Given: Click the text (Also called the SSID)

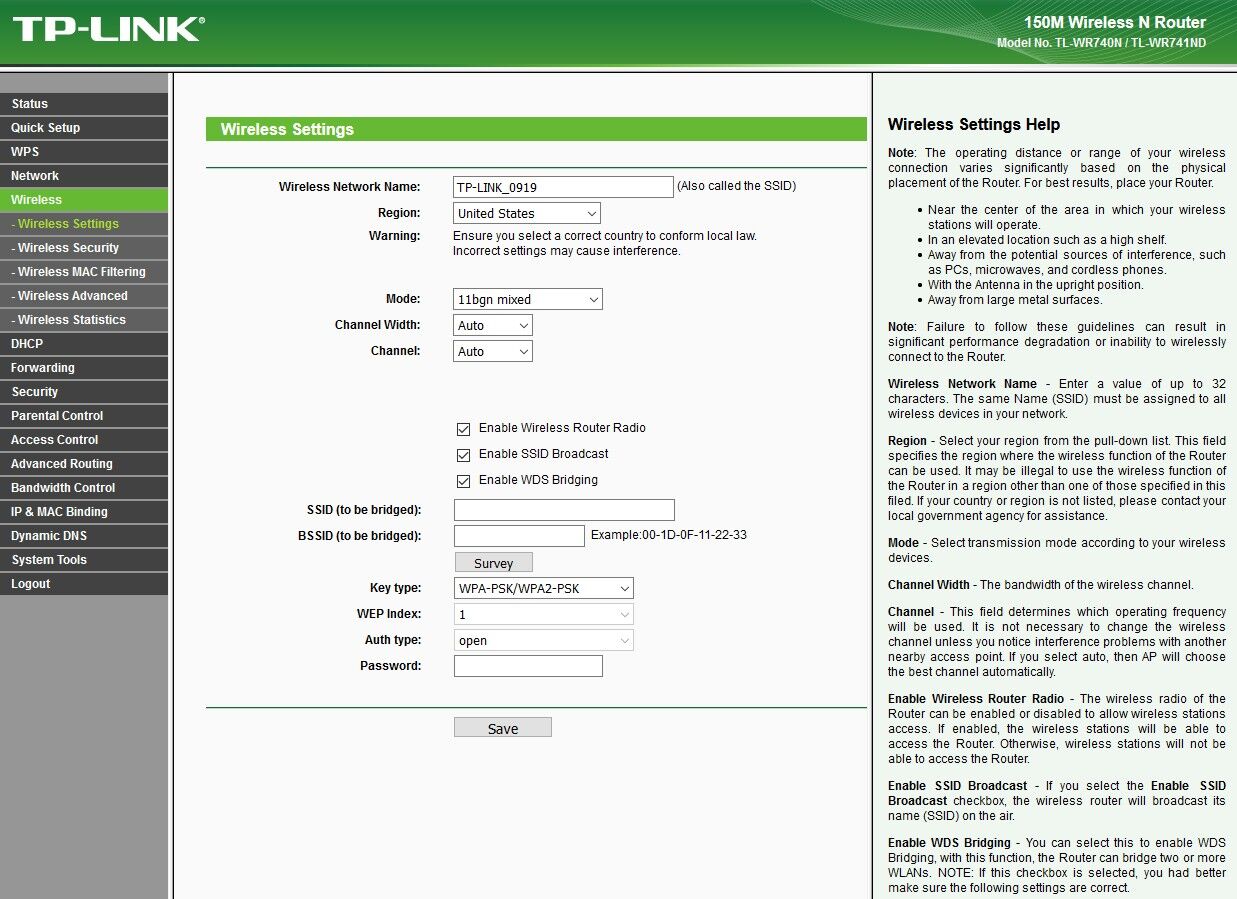Looking at the screenshot, I should coord(737,186).
